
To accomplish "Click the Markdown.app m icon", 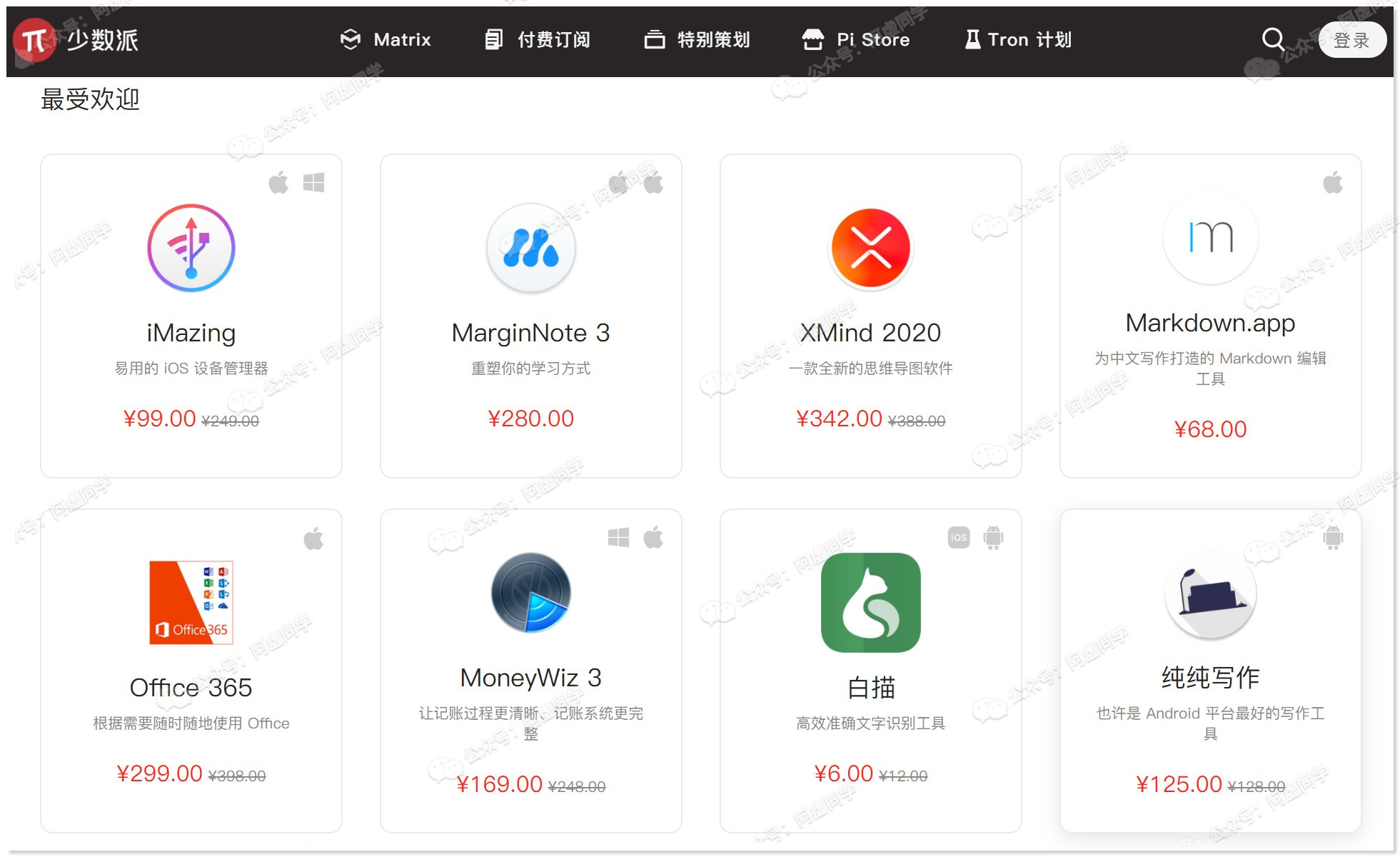I will point(1211,237).
